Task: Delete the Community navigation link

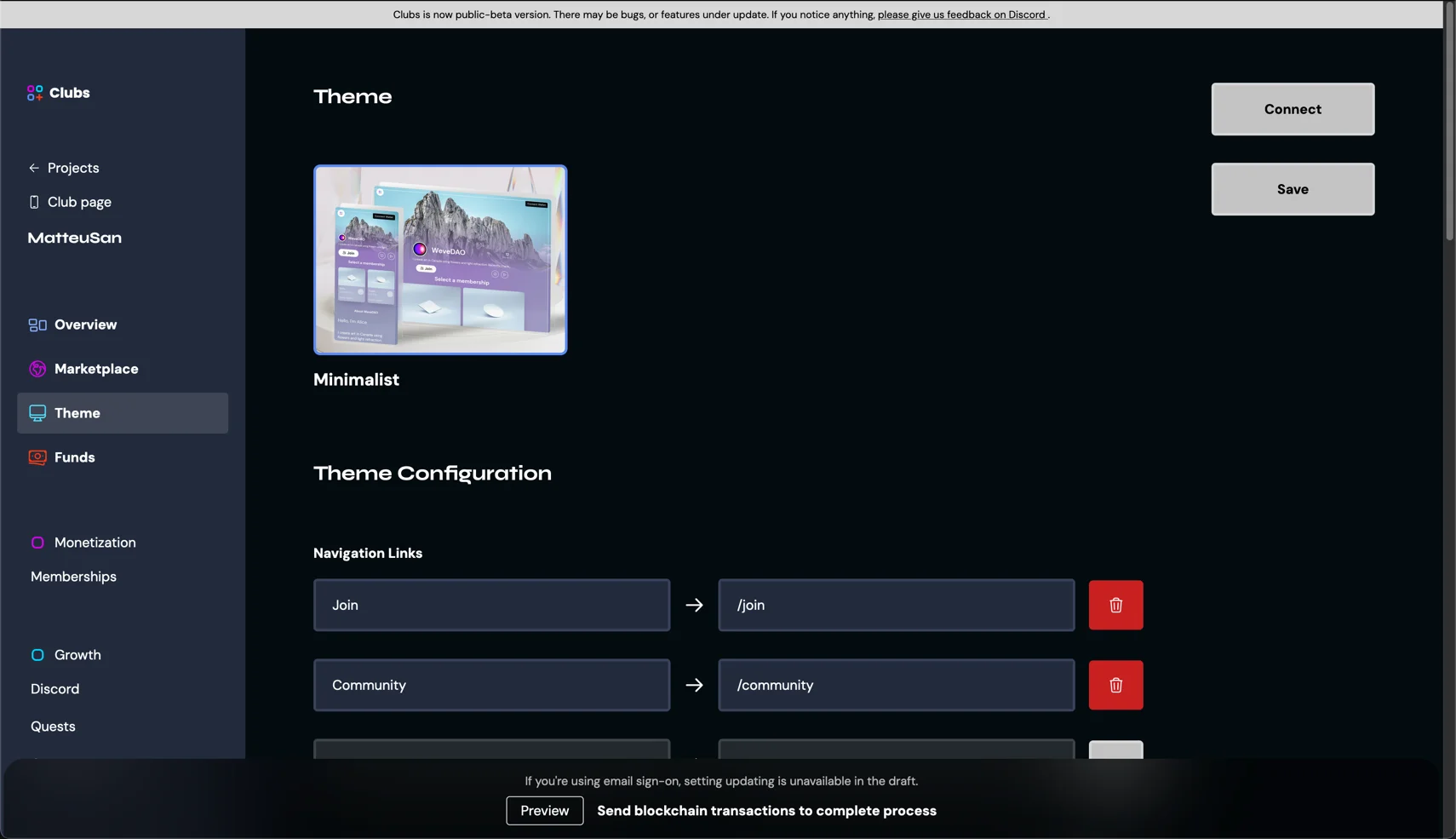Action: click(x=1115, y=684)
